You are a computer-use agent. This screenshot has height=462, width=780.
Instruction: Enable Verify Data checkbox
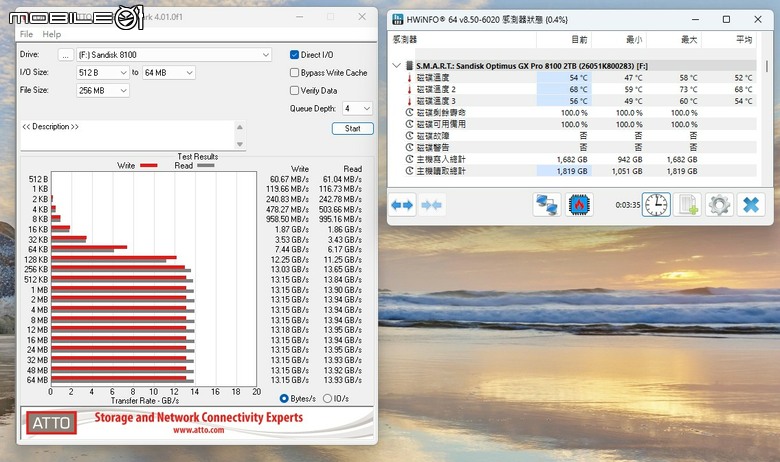click(294, 91)
